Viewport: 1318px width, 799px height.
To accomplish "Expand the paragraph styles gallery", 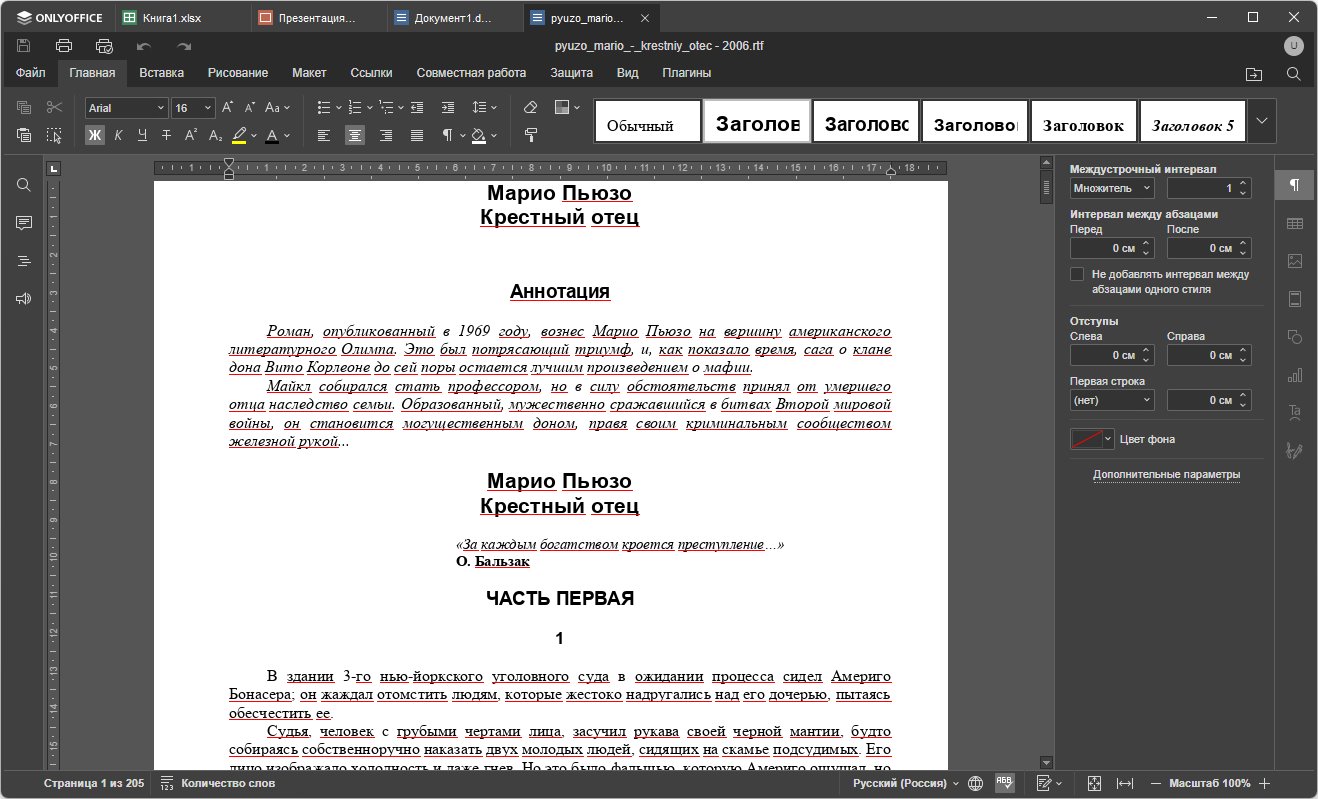I will [1262, 121].
